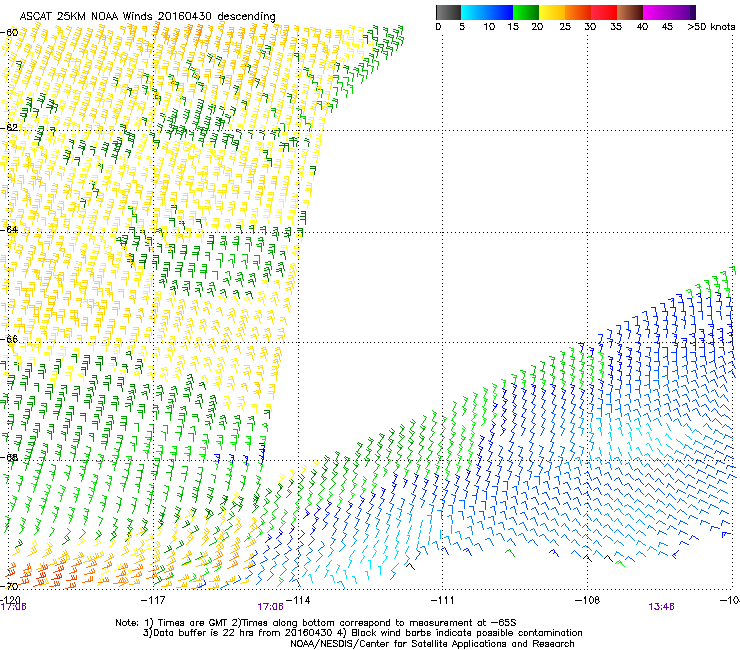This screenshot has height=650, width=740.
Task: Click the '>50 knots' legend label
Action: (711, 26)
